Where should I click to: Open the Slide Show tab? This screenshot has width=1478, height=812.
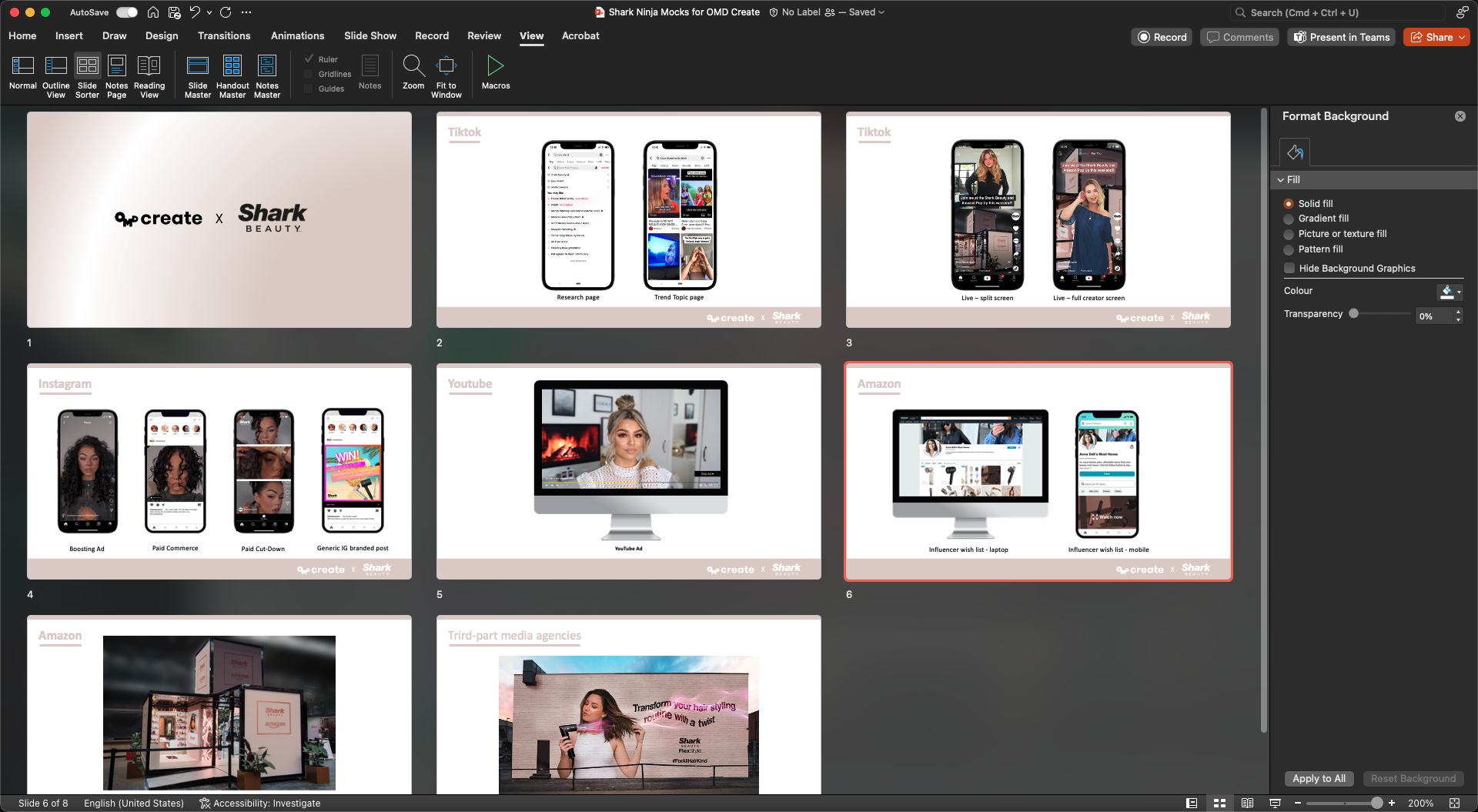370,35
